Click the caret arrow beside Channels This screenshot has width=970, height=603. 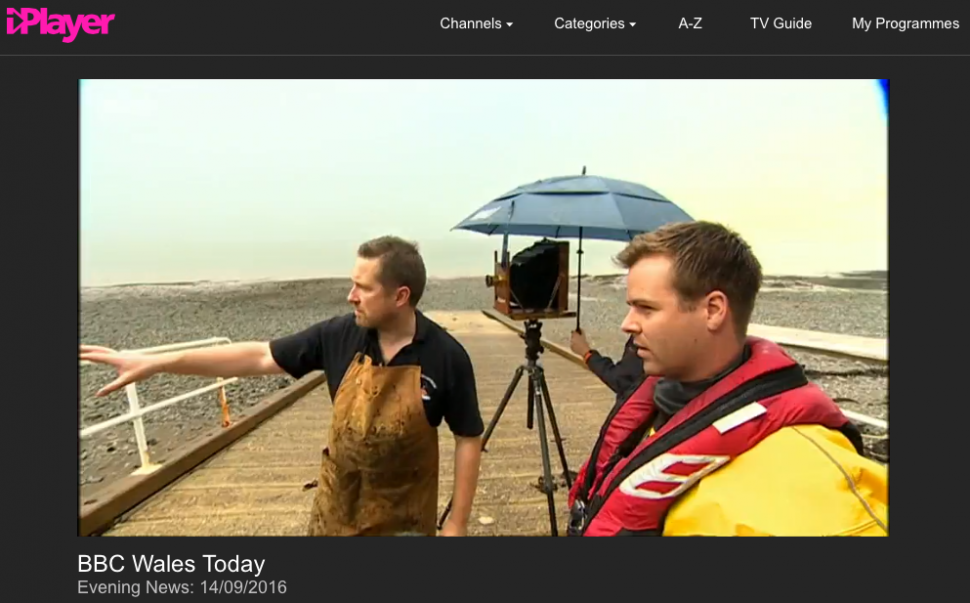[509, 25]
